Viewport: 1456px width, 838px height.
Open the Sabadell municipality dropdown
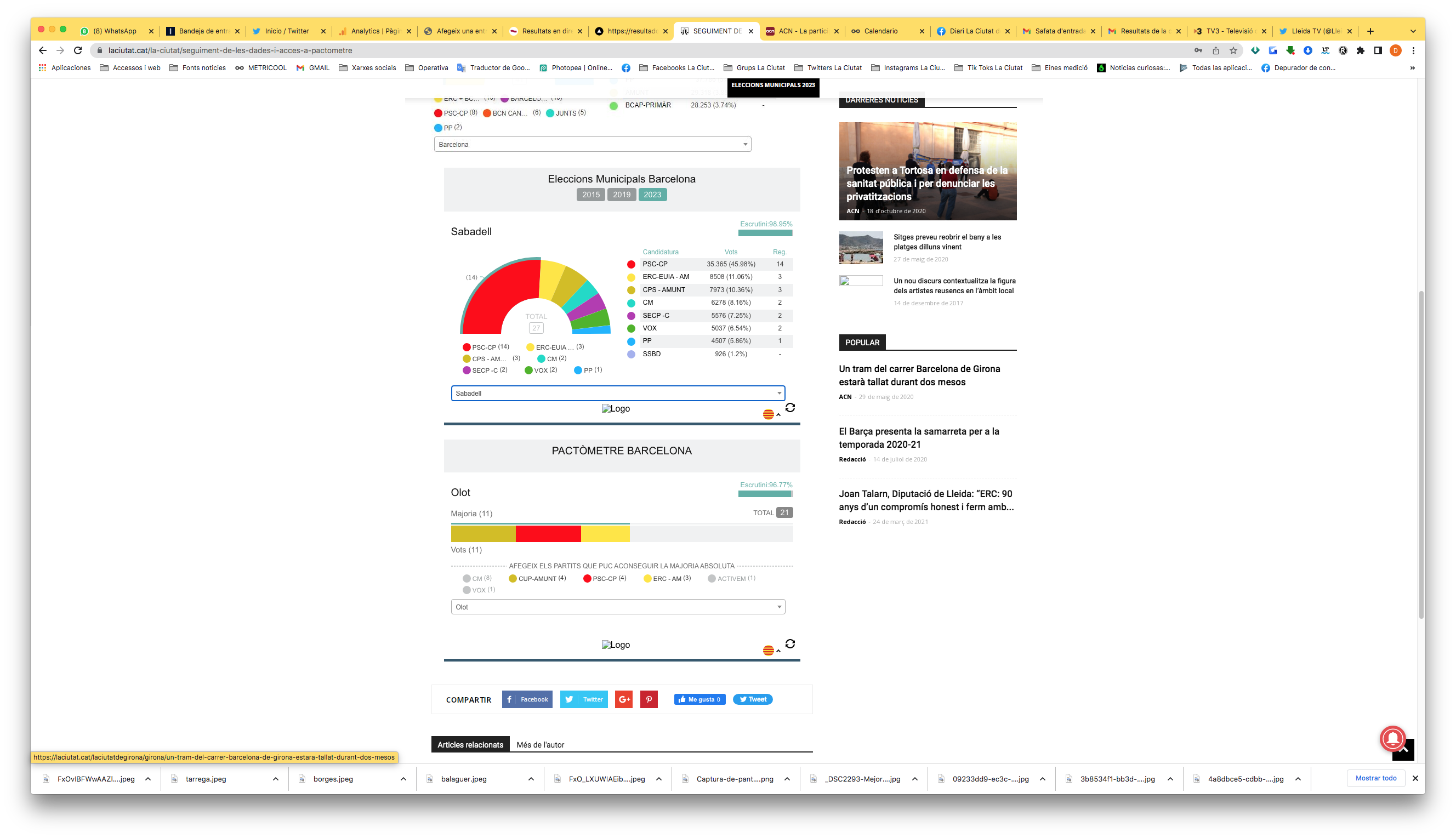click(617, 393)
